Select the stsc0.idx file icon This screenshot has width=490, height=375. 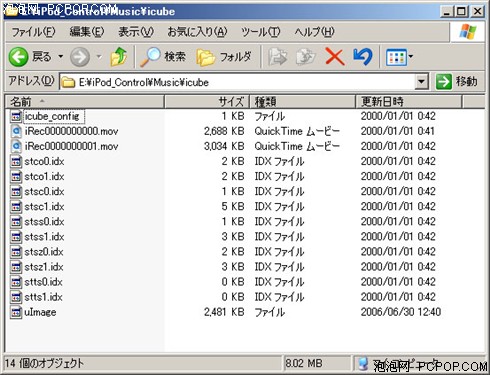[16, 192]
